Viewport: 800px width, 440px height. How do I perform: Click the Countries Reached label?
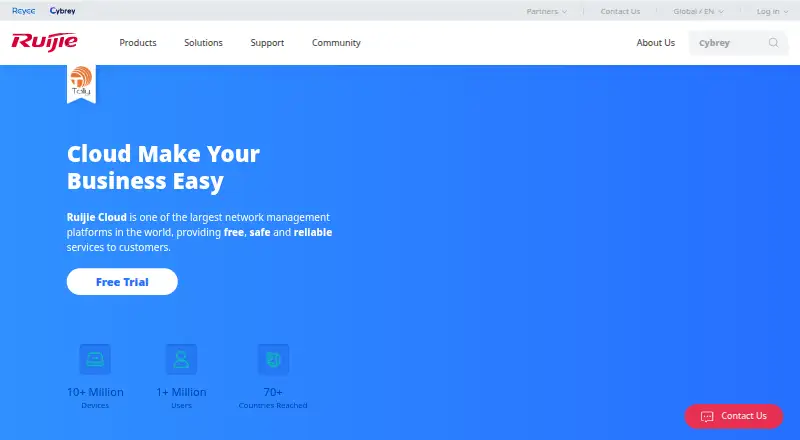[x=273, y=405]
